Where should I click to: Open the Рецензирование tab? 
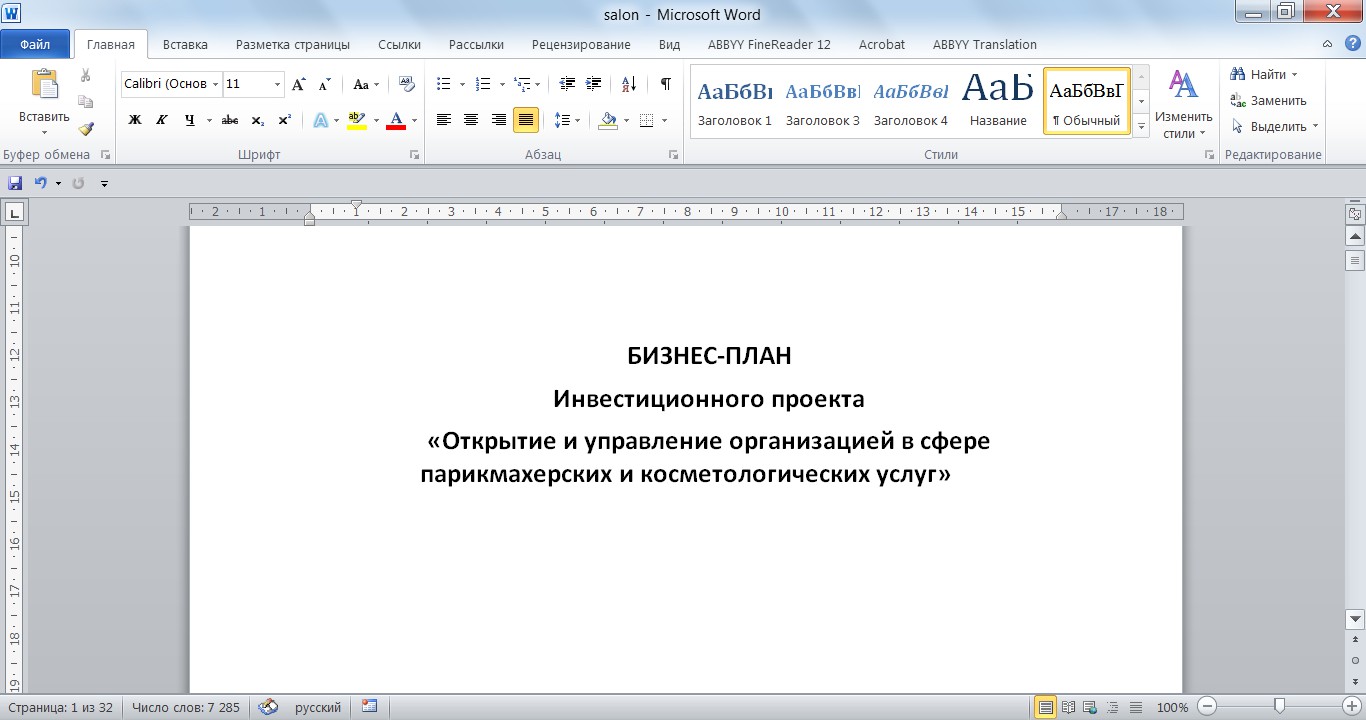coord(581,44)
